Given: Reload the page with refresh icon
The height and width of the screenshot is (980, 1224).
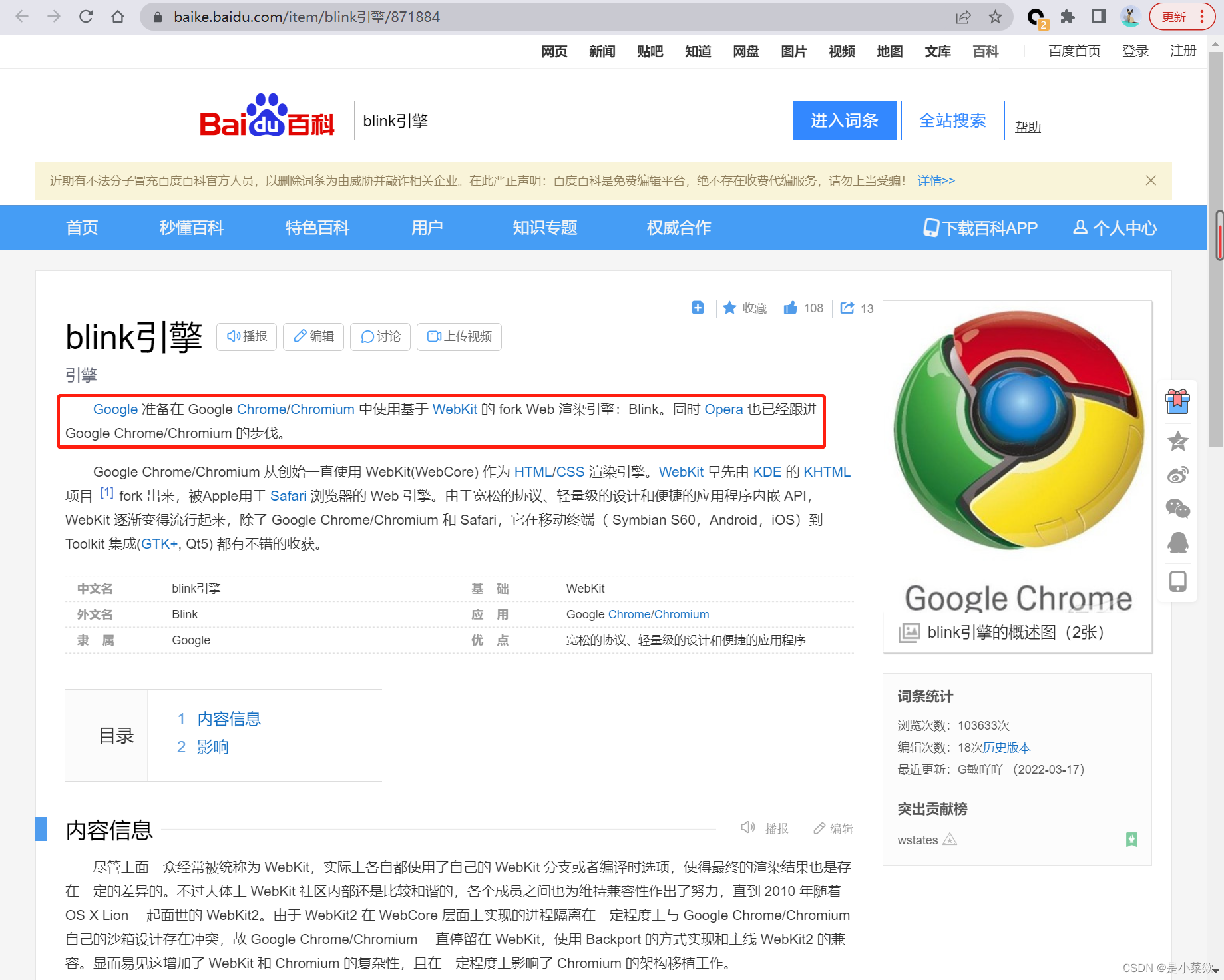Looking at the screenshot, I should pyautogui.click(x=86, y=17).
